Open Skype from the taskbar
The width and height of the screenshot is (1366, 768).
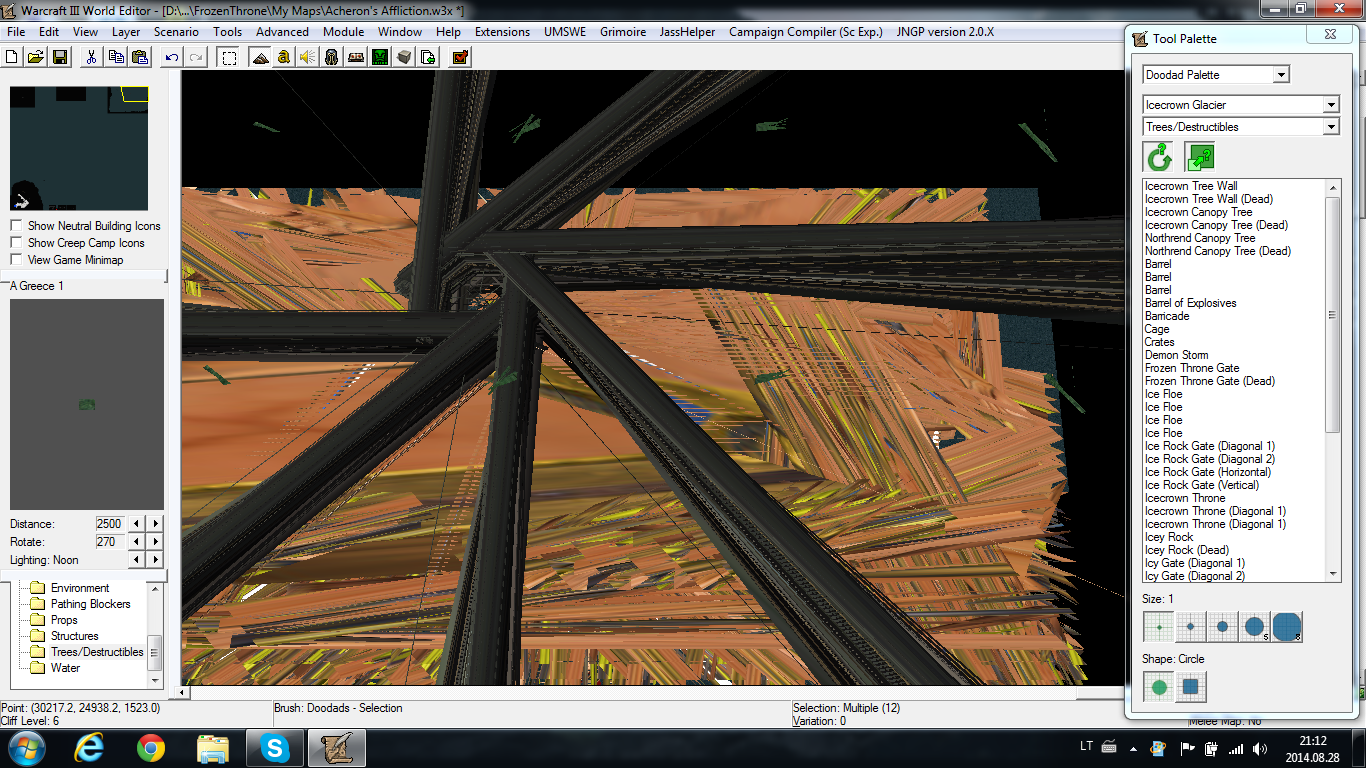[274, 748]
